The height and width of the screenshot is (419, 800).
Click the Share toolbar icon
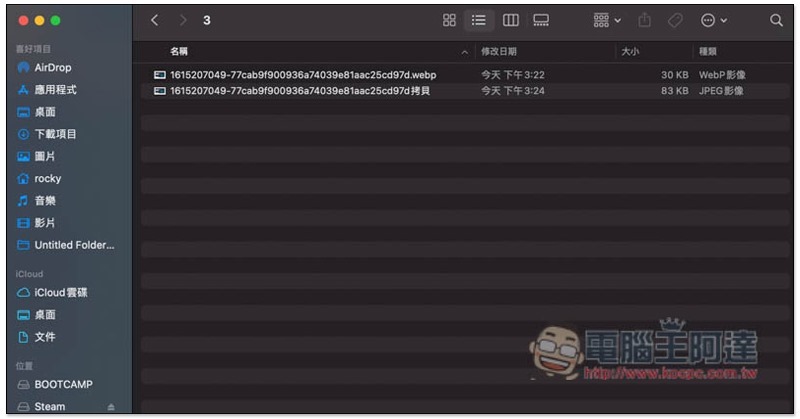[644, 20]
